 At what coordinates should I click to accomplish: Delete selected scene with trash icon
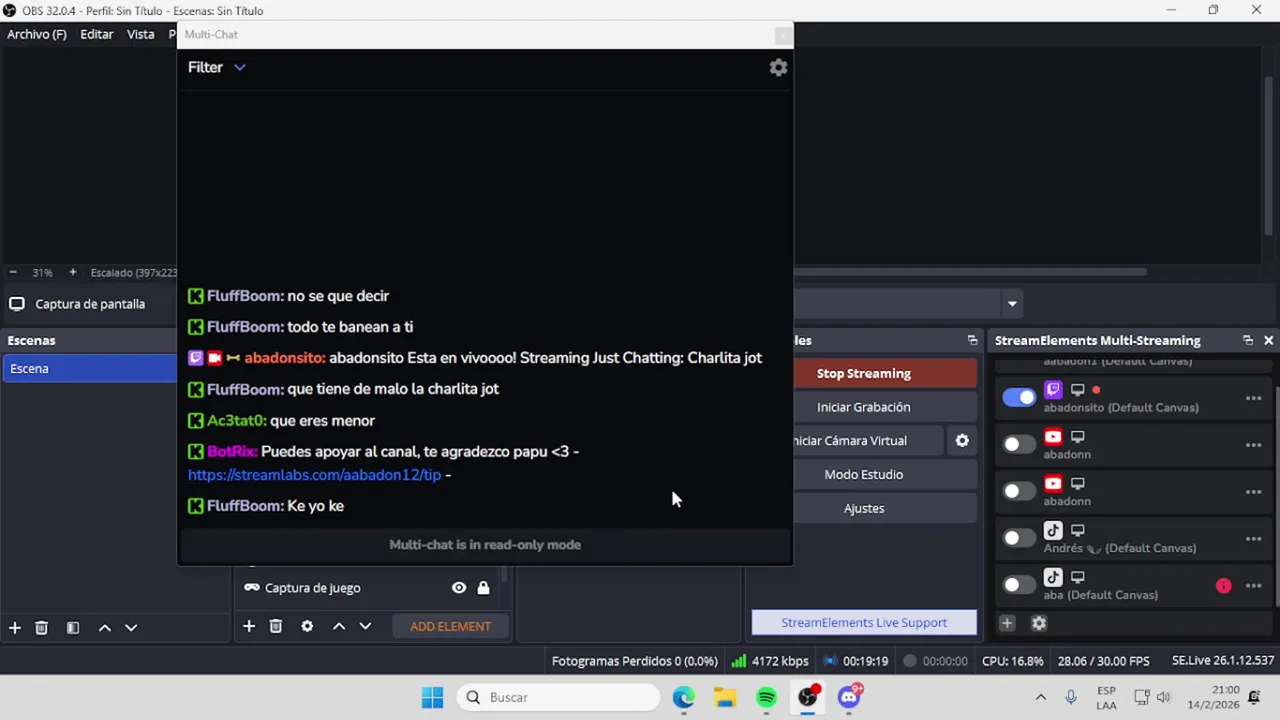pyautogui.click(x=41, y=627)
